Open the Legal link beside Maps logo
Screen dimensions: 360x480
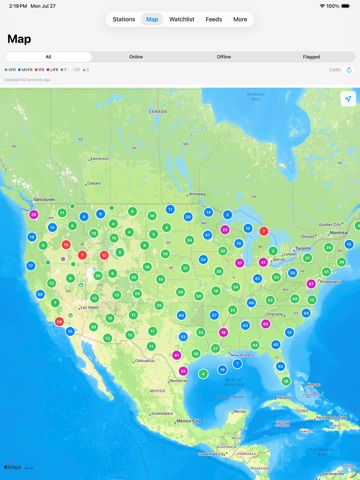(x=29, y=468)
